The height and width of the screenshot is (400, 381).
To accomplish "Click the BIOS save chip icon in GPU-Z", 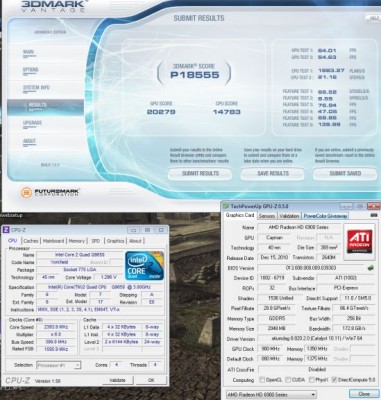I will 371,268.
